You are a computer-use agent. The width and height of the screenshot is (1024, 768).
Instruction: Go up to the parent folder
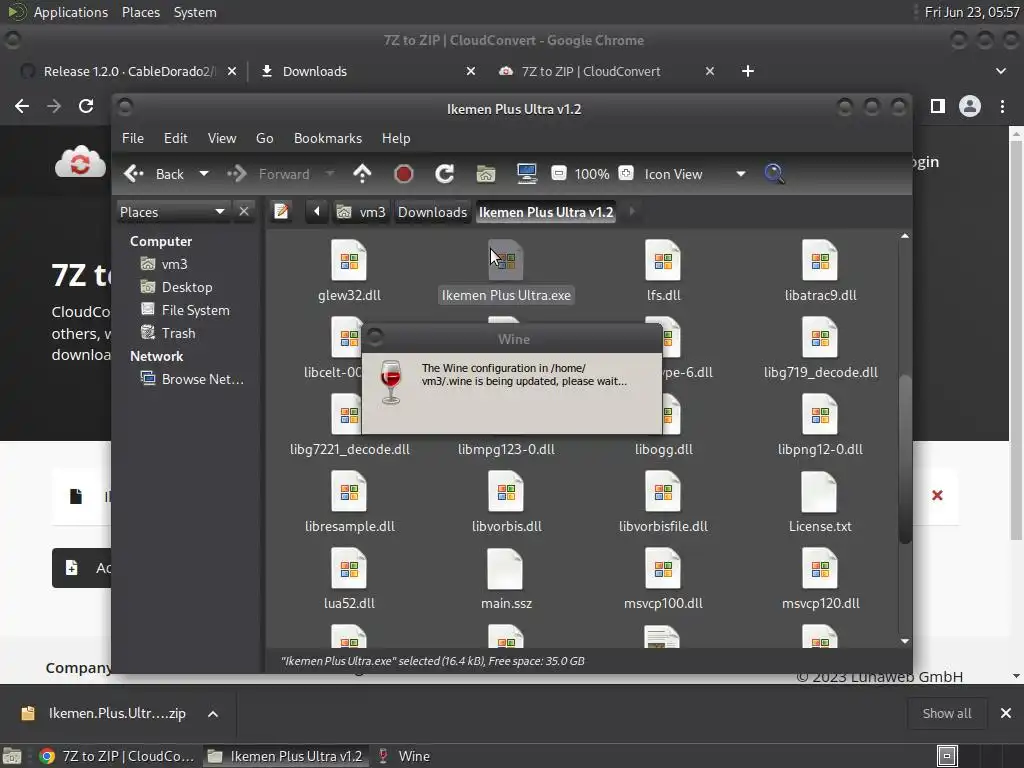click(362, 174)
